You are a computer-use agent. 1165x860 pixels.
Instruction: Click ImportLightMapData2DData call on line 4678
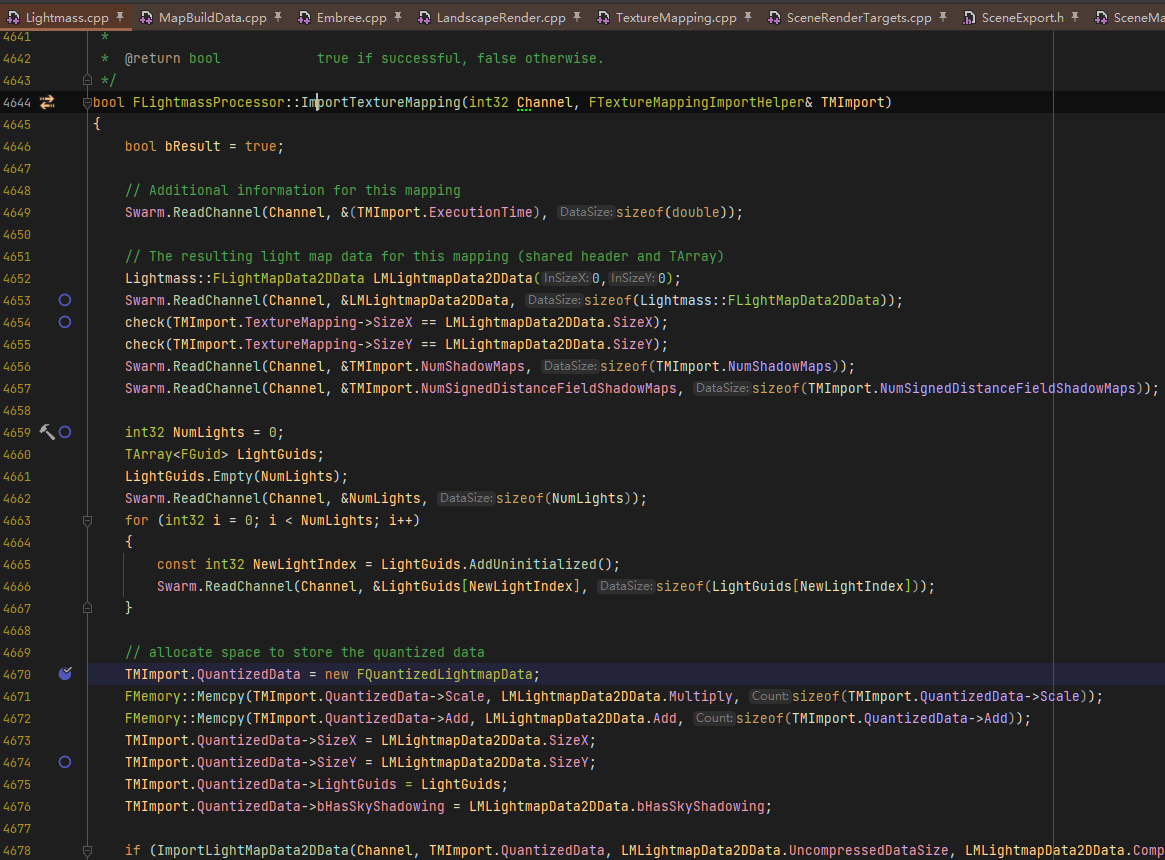253,850
